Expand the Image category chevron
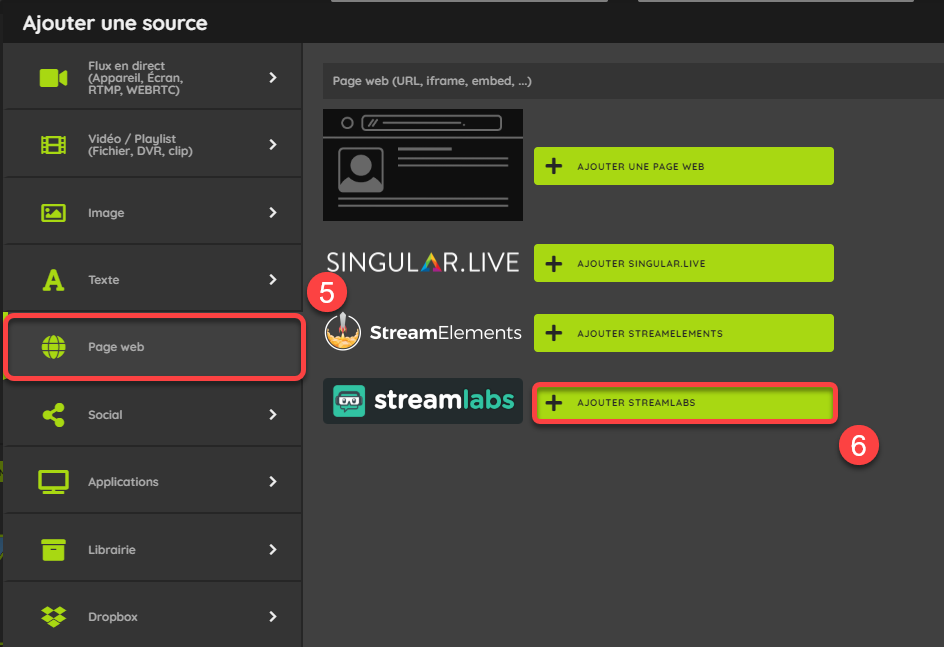The height and width of the screenshot is (647, 944). point(273,212)
